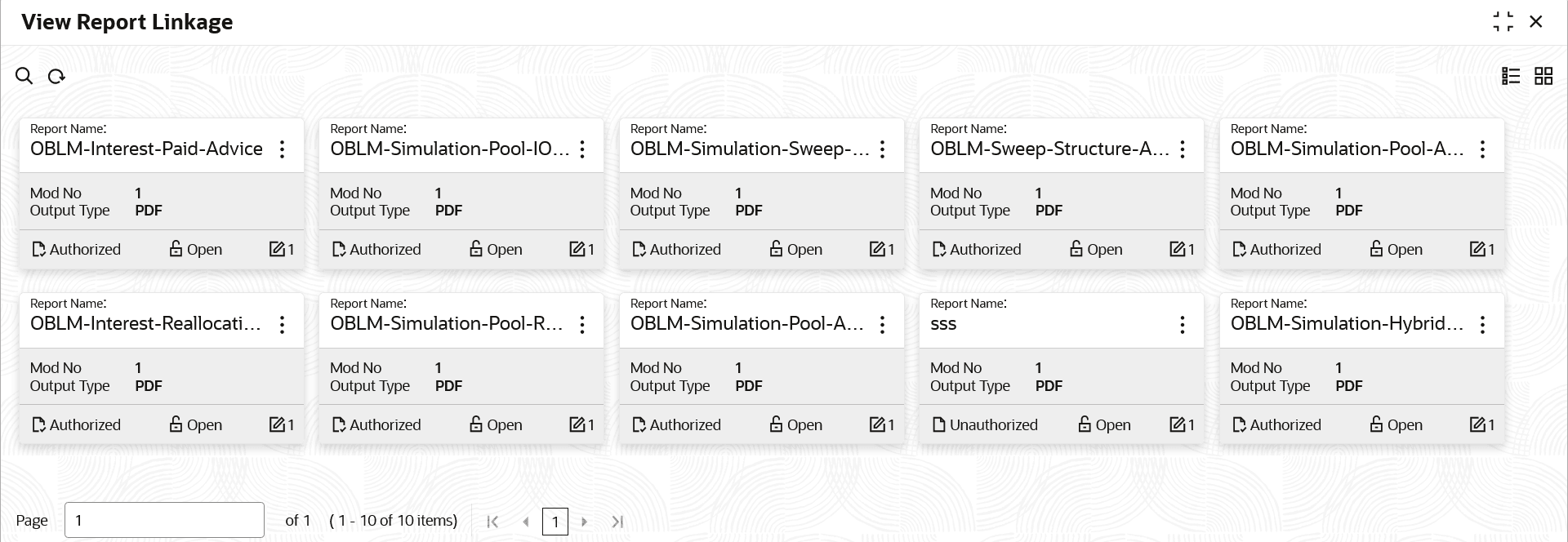
Task: Switch to tile grid view
Action: coord(1543,76)
